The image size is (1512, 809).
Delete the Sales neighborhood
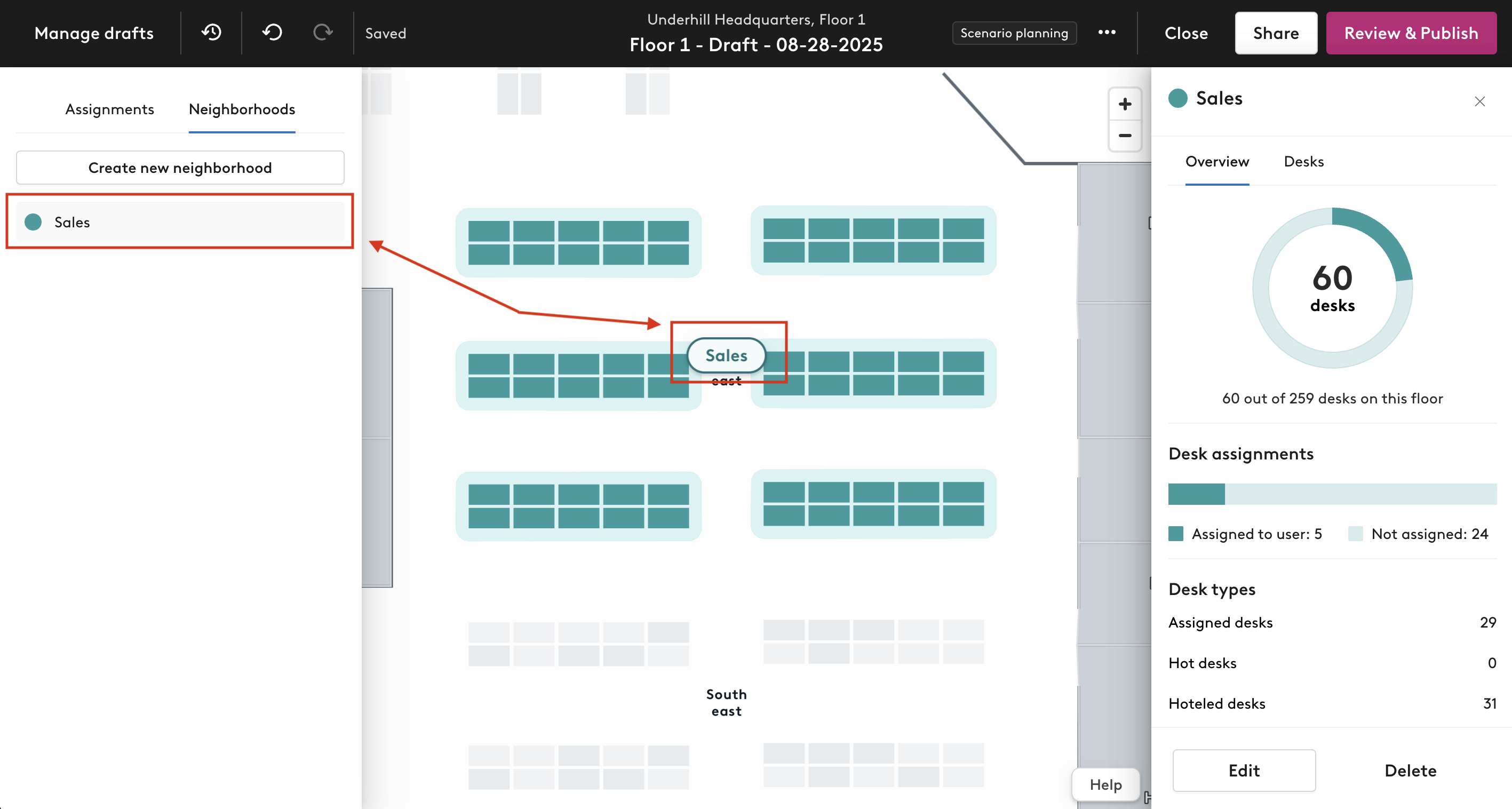[1410, 770]
